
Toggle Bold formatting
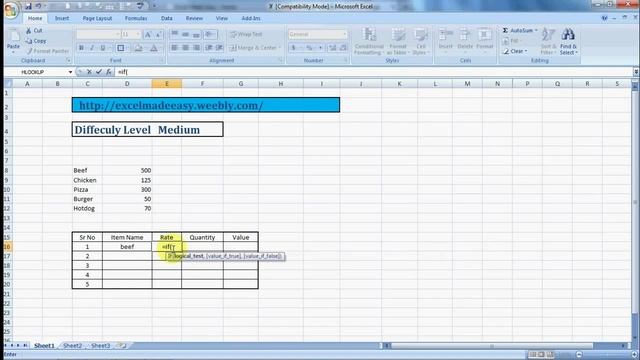pyautogui.click(x=81, y=48)
